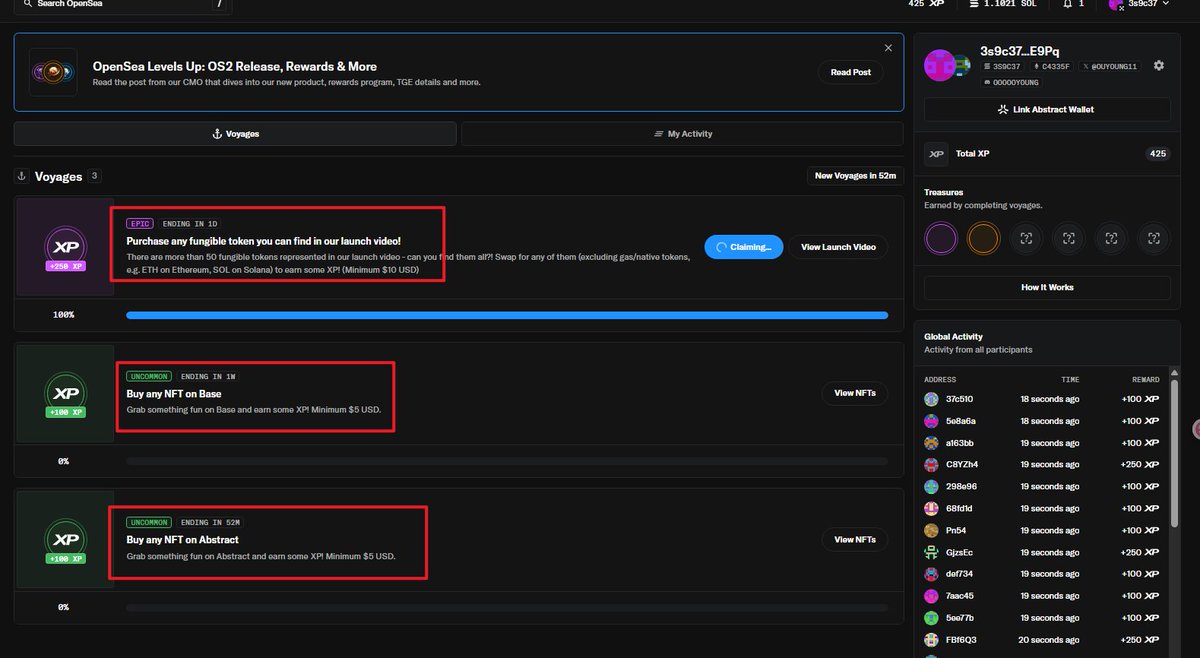Click the EPIC rarity tag
Screen dimensions: 1200x658
[x=138, y=224]
